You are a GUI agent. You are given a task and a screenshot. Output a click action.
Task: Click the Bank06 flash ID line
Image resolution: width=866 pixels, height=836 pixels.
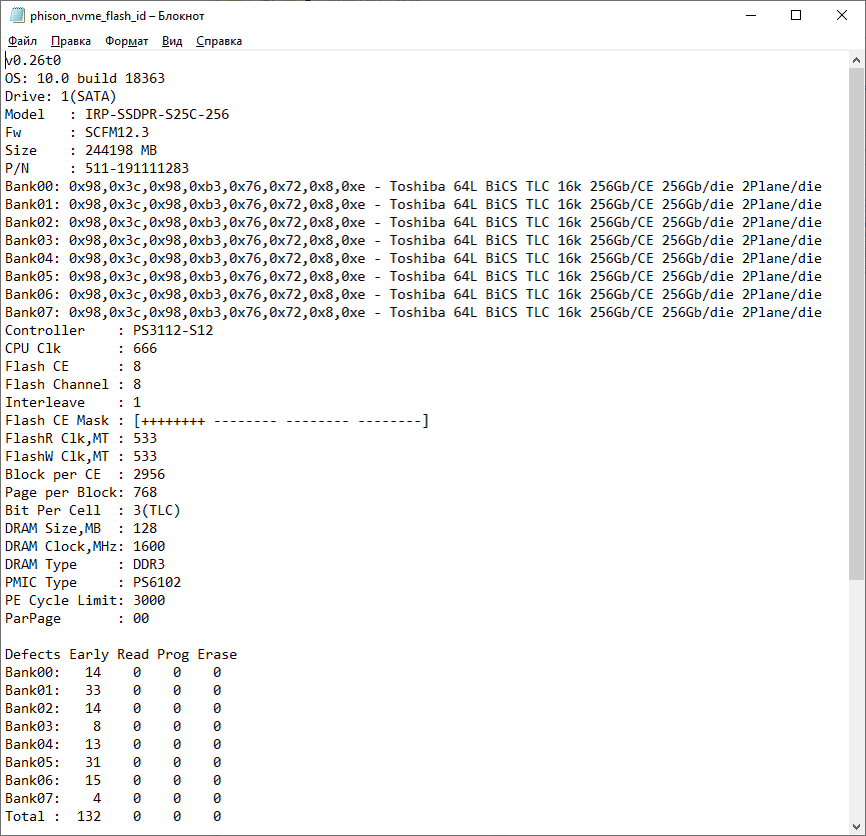(413, 294)
